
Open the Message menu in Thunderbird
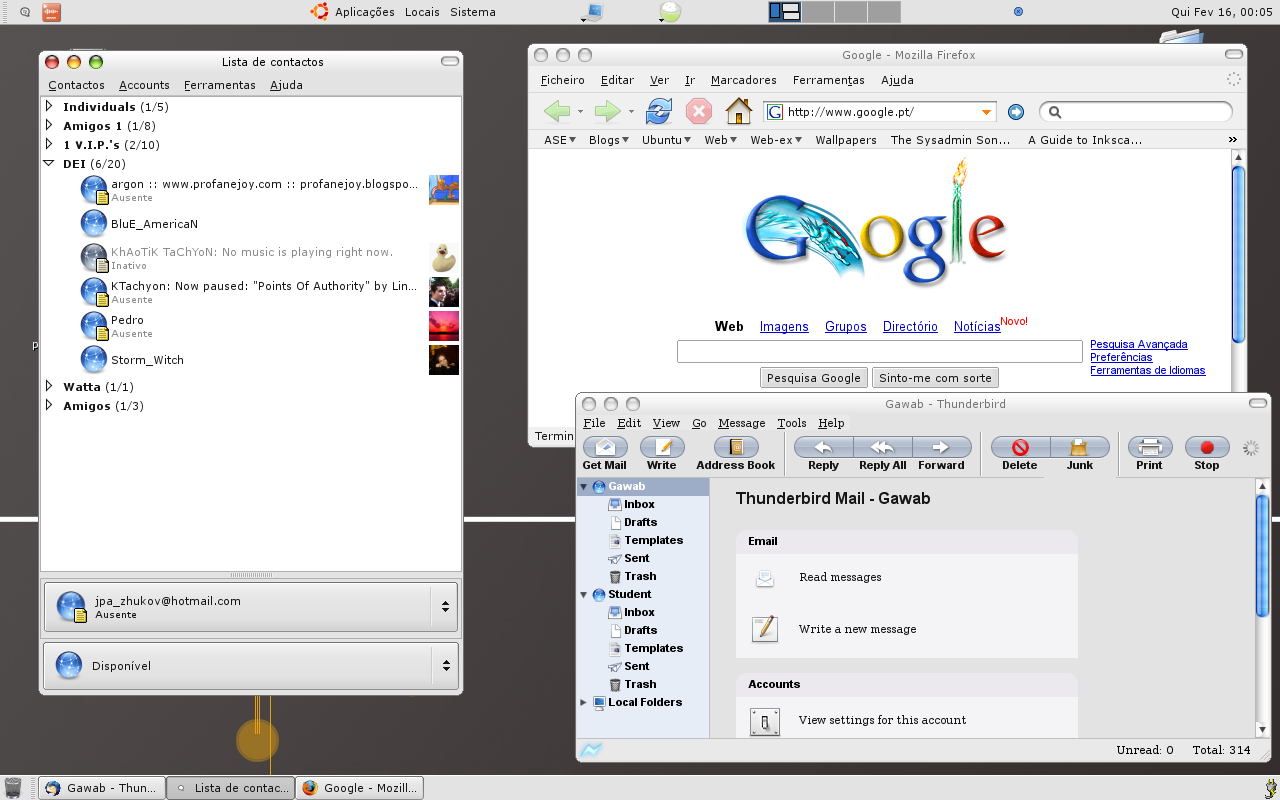tap(742, 423)
